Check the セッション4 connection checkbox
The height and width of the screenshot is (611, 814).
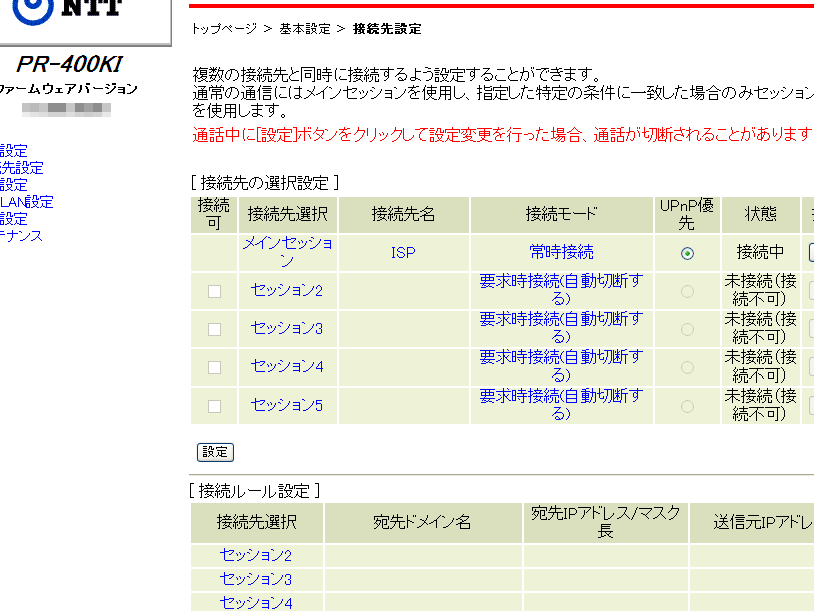pyautogui.click(x=214, y=367)
